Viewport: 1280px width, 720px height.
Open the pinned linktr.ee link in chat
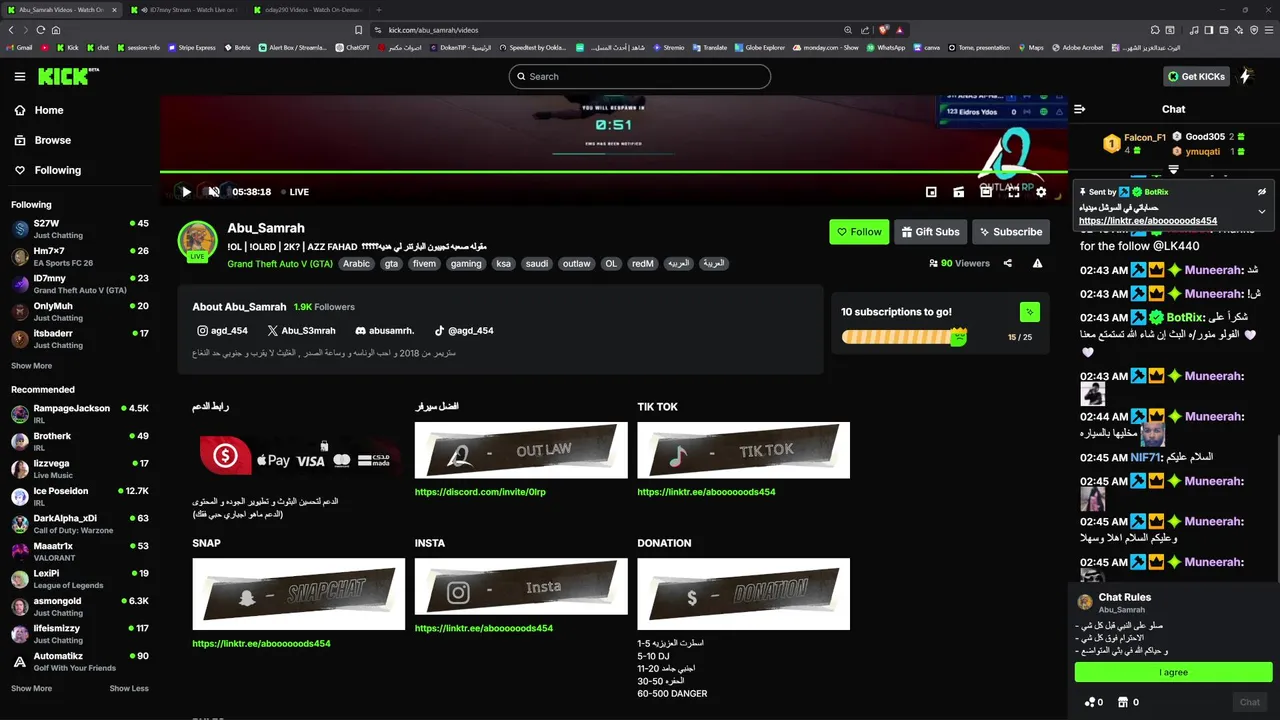[x=1148, y=221]
